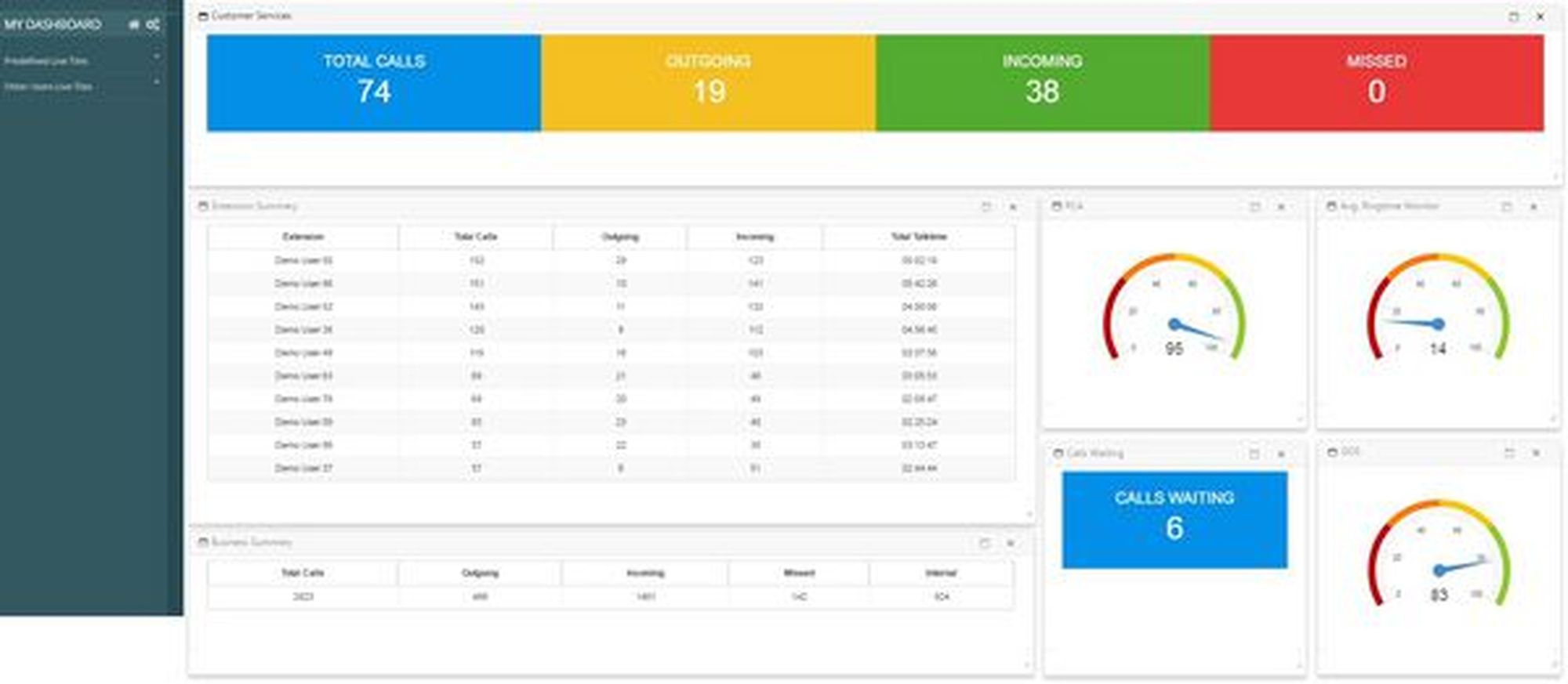Close the GOS gauge panel
1568x684 pixels.
(x=1536, y=453)
